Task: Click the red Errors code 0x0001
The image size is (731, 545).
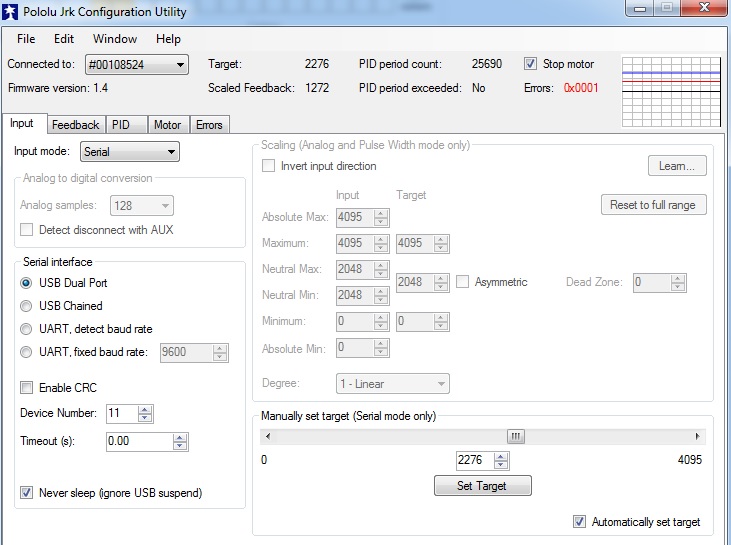Action: [580, 88]
